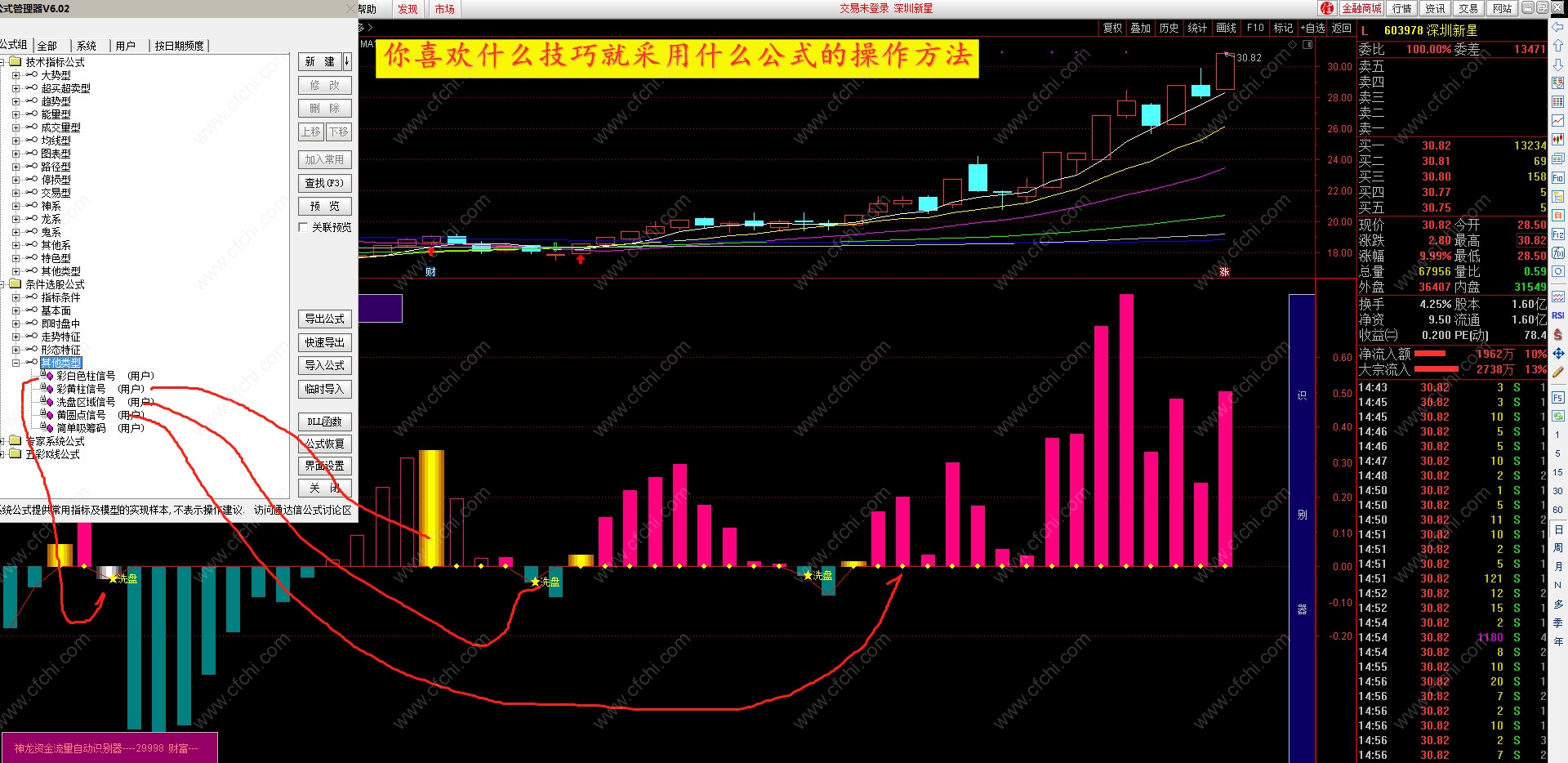Viewport: 1568px width, 763px height.
Task: Click the 洗盘区域信号 formula item
Action: tap(86, 402)
